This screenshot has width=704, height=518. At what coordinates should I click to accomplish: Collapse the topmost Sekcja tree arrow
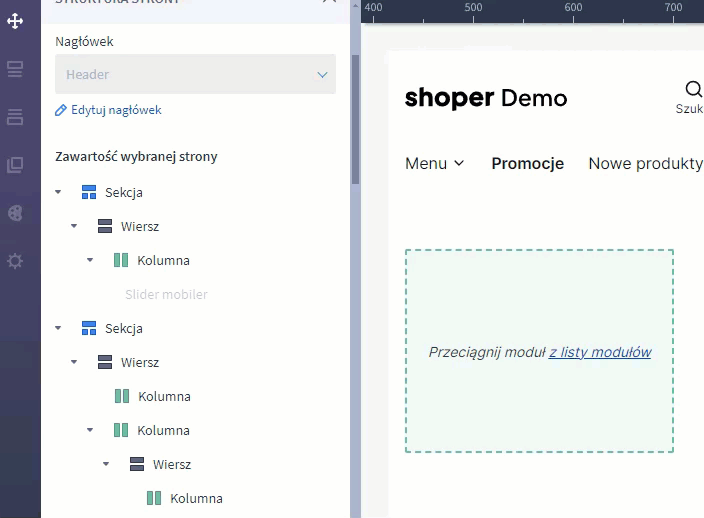(x=58, y=192)
